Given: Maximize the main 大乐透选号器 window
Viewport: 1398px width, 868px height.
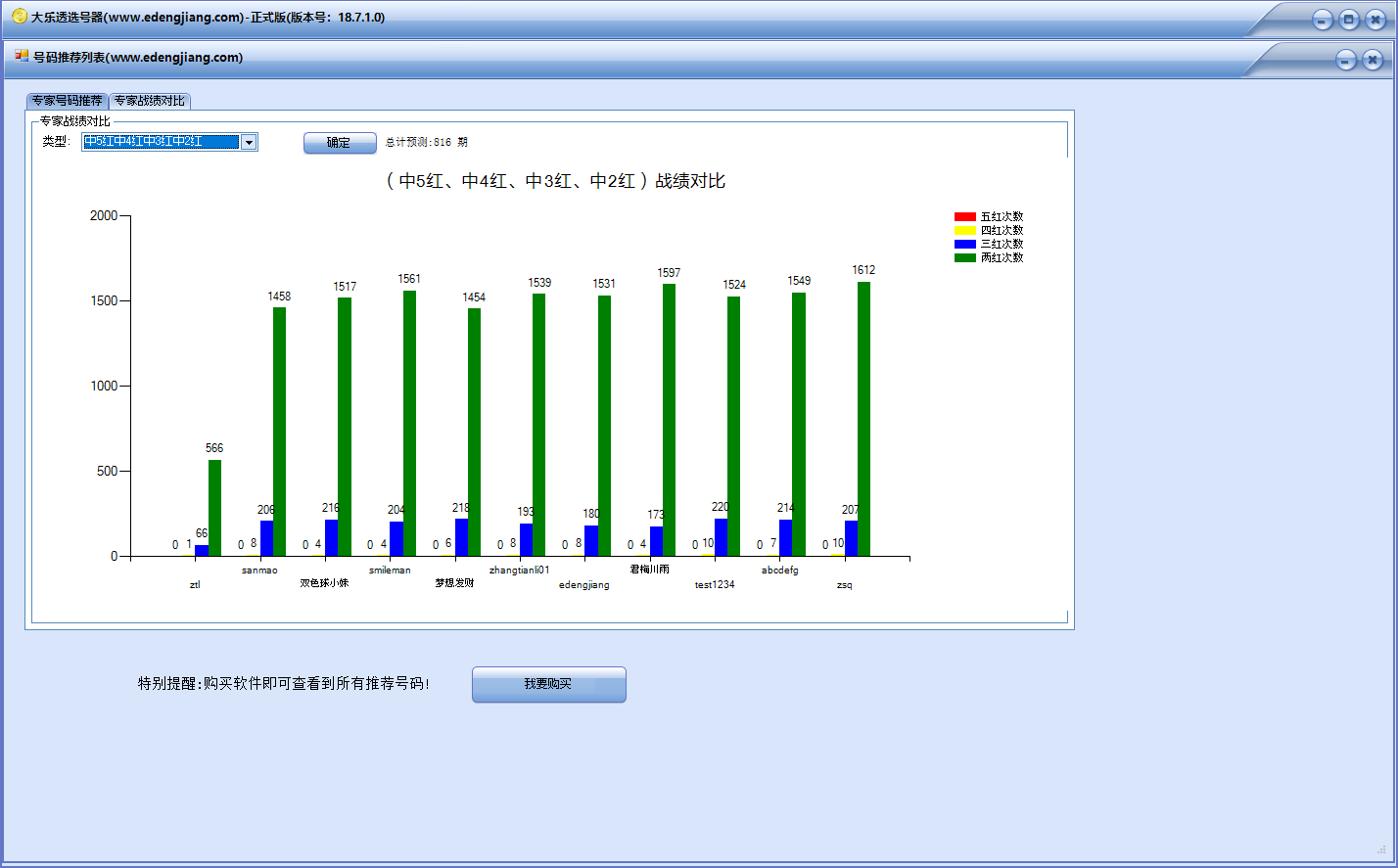Looking at the screenshot, I should [x=1348, y=20].
